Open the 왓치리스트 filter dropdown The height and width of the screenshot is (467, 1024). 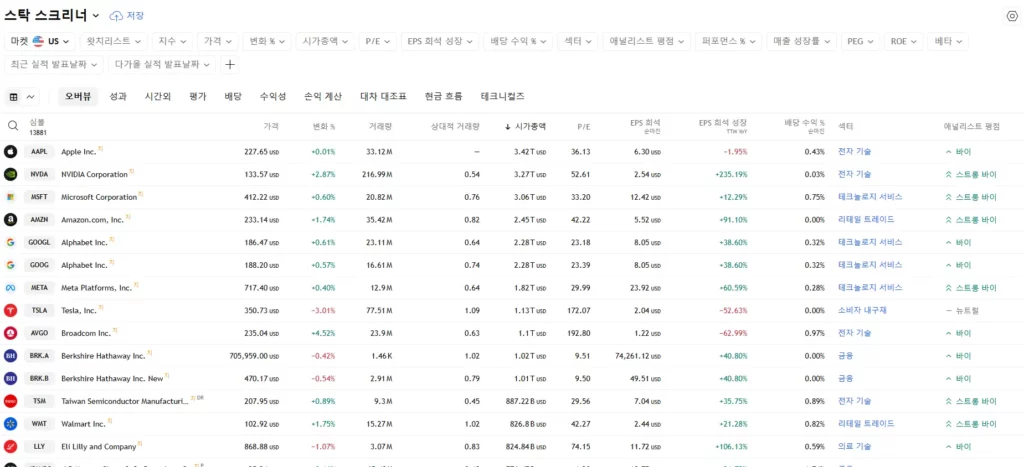(x=114, y=41)
